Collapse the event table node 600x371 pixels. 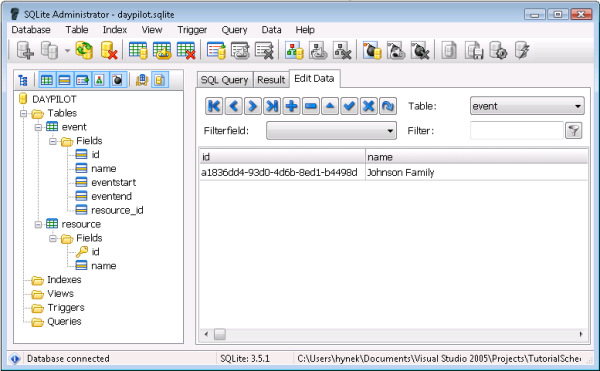coord(38,127)
